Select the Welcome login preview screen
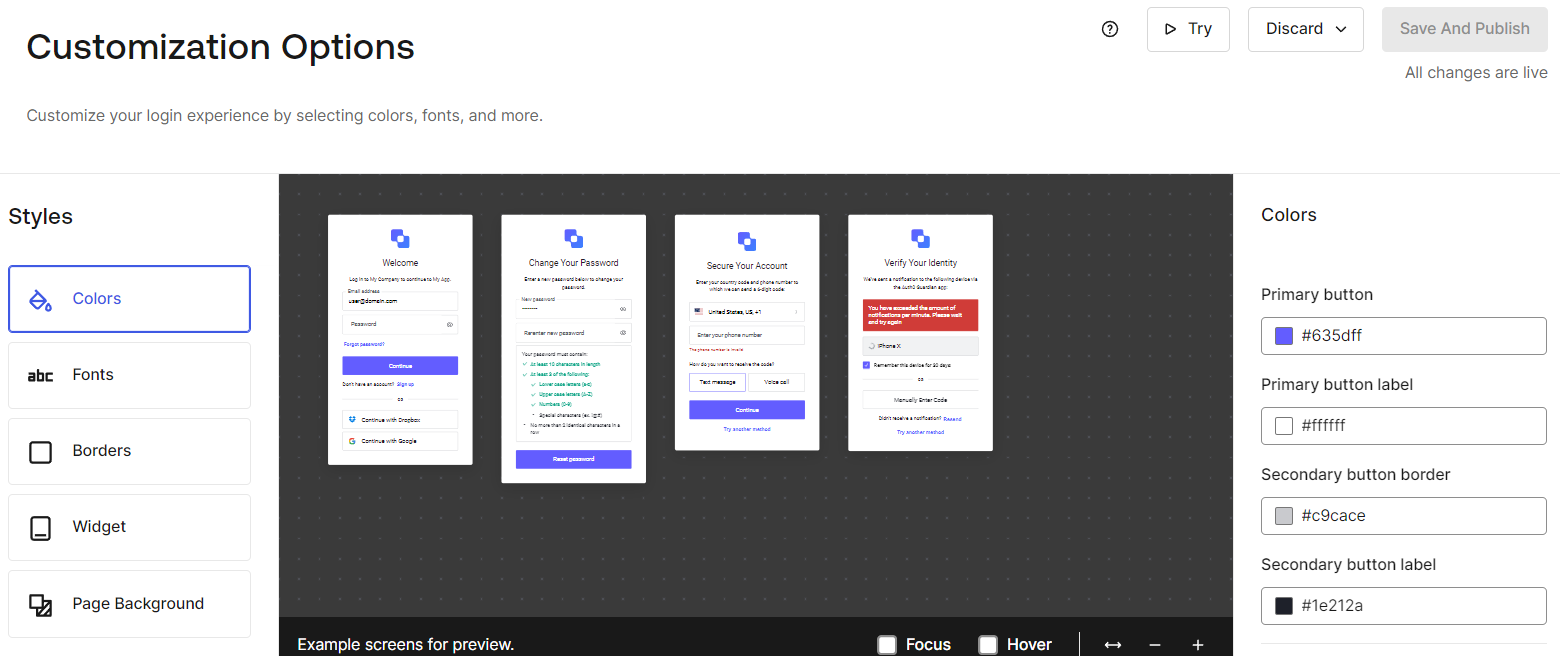The width and height of the screenshot is (1560, 656). click(400, 340)
